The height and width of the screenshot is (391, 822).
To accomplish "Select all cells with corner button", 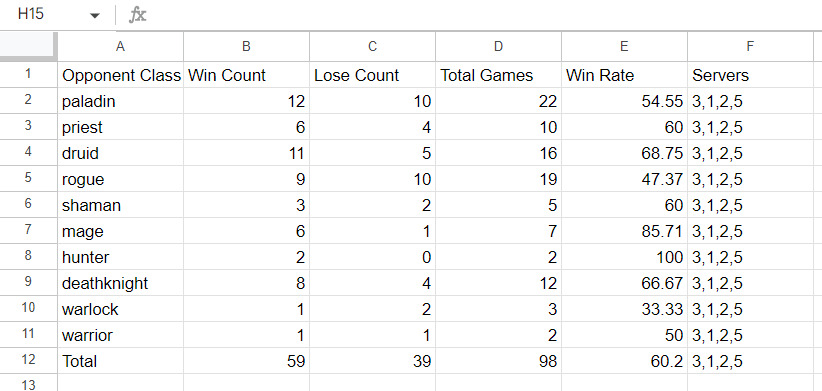I will click(28, 47).
